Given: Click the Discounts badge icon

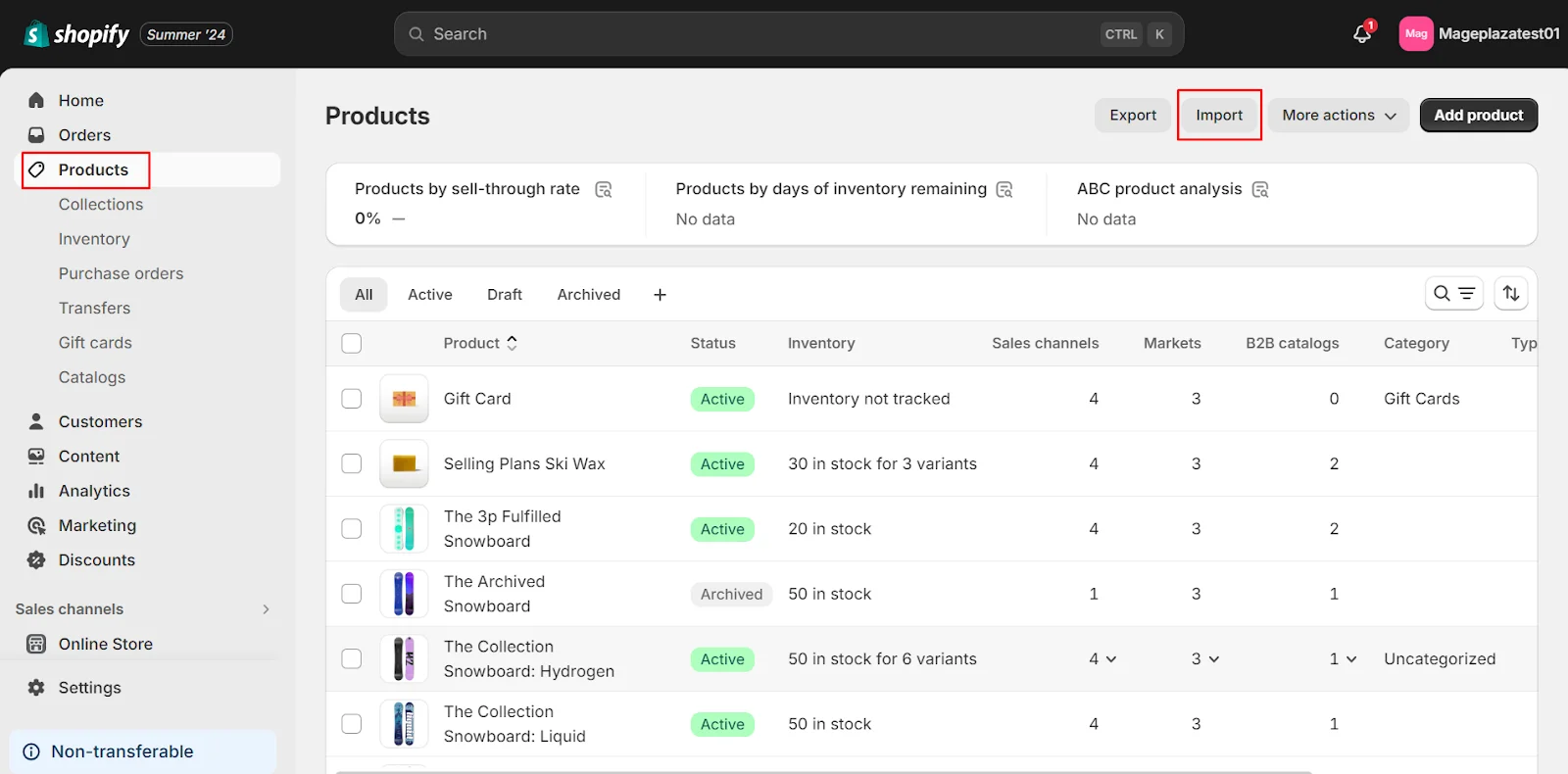Looking at the screenshot, I should pos(36,560).
